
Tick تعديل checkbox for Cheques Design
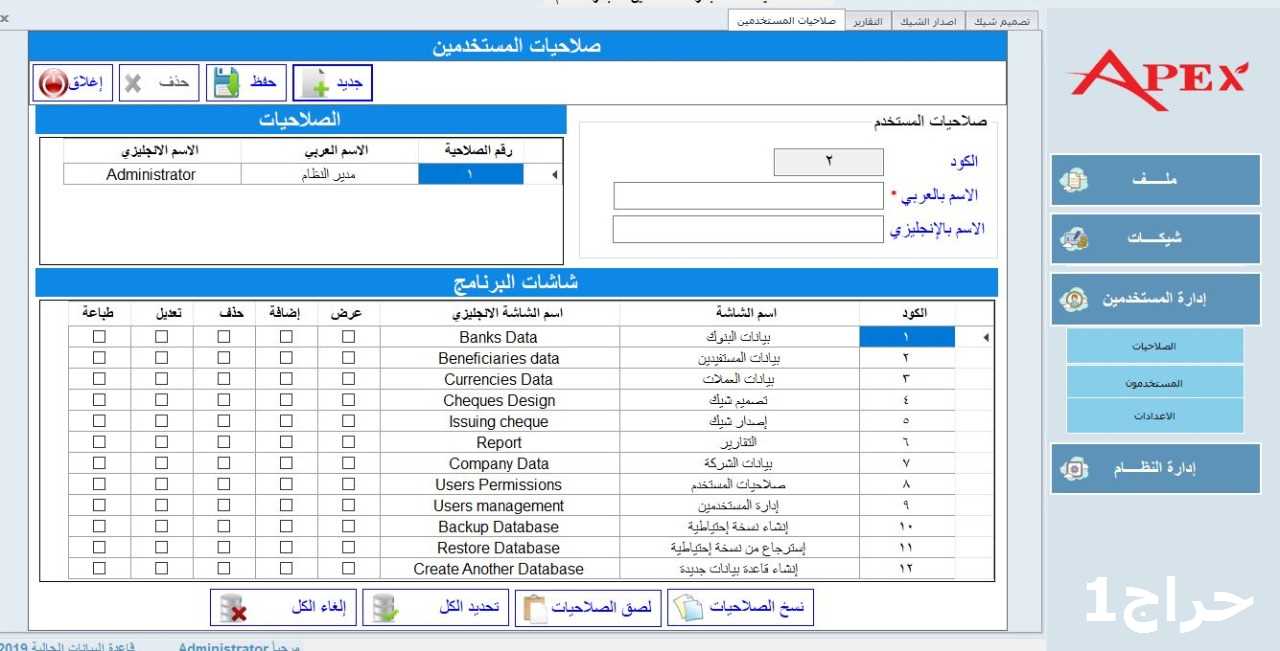pyautogui.click(x=161, y=400)
